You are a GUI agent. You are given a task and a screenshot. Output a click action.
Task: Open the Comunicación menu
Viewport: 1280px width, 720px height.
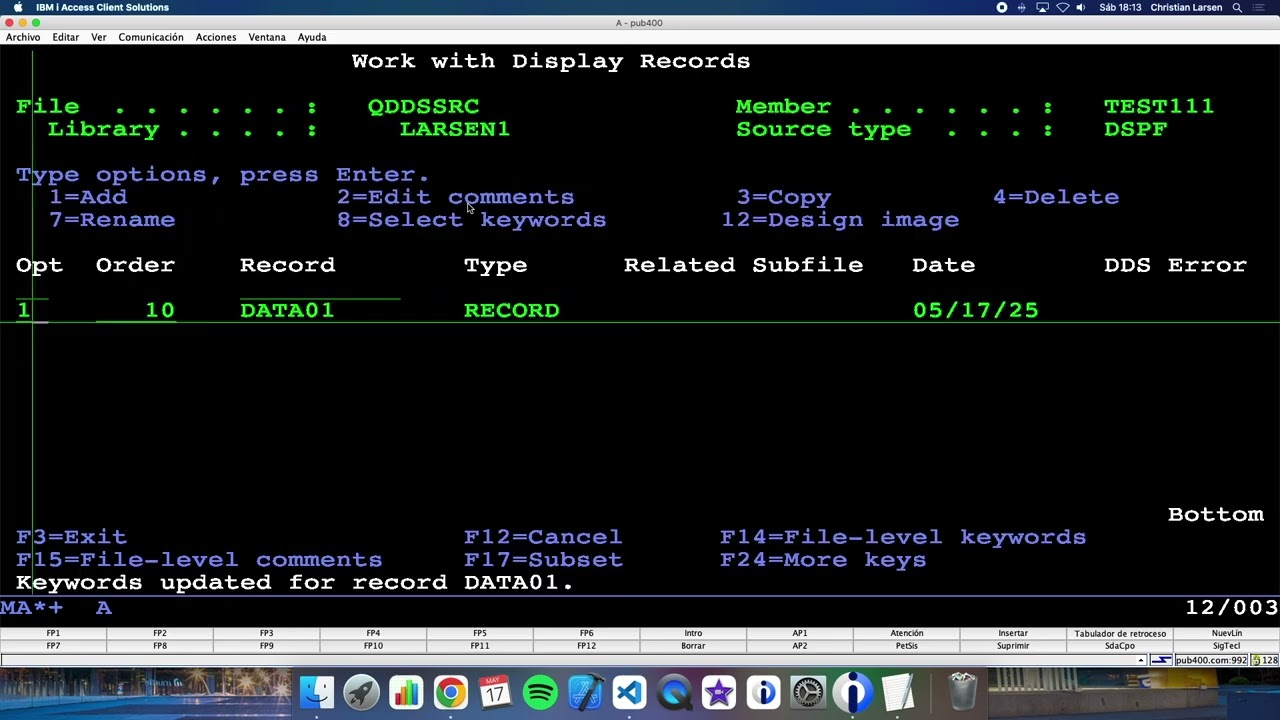151,37
